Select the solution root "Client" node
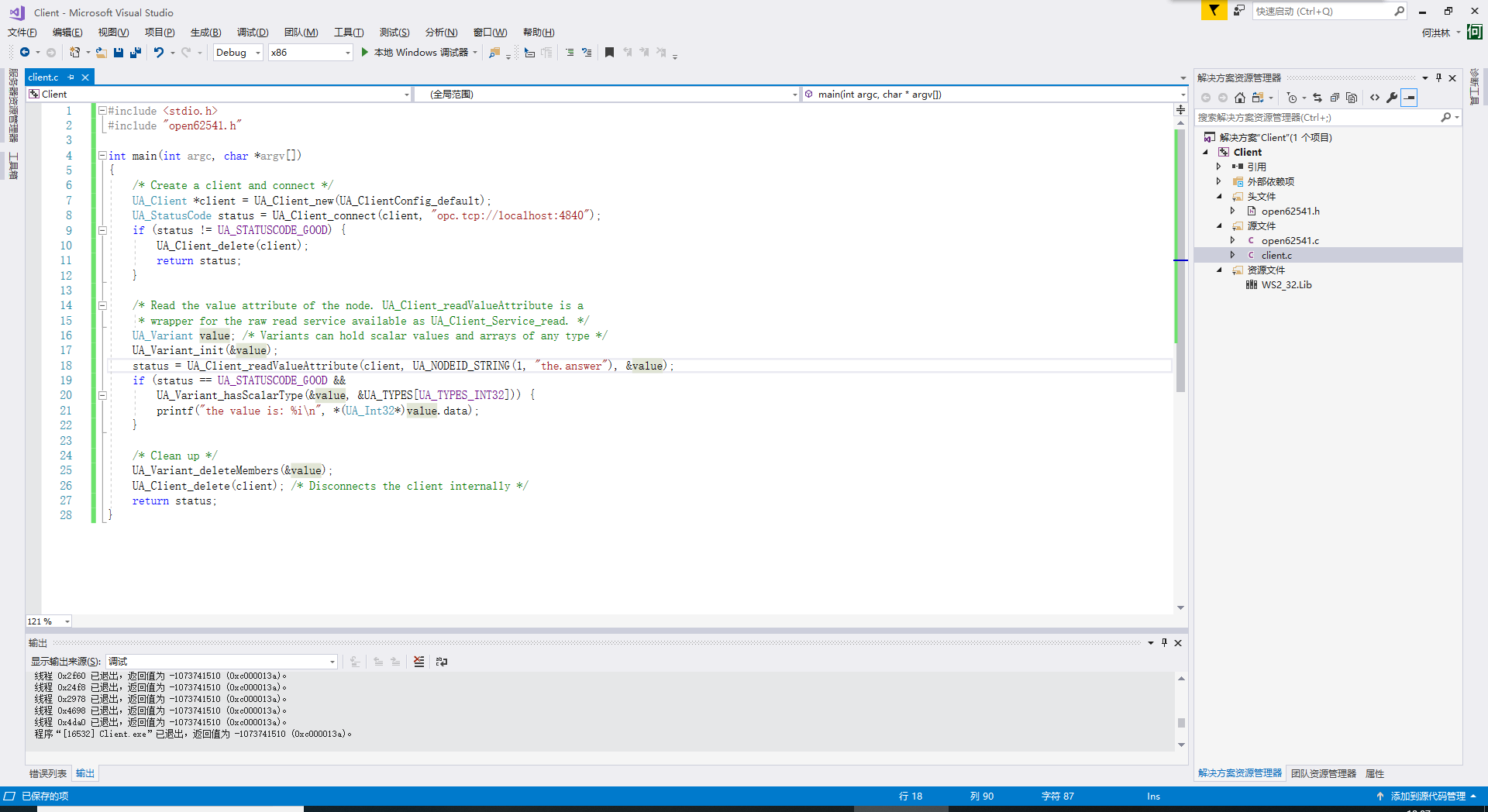 1276,137
